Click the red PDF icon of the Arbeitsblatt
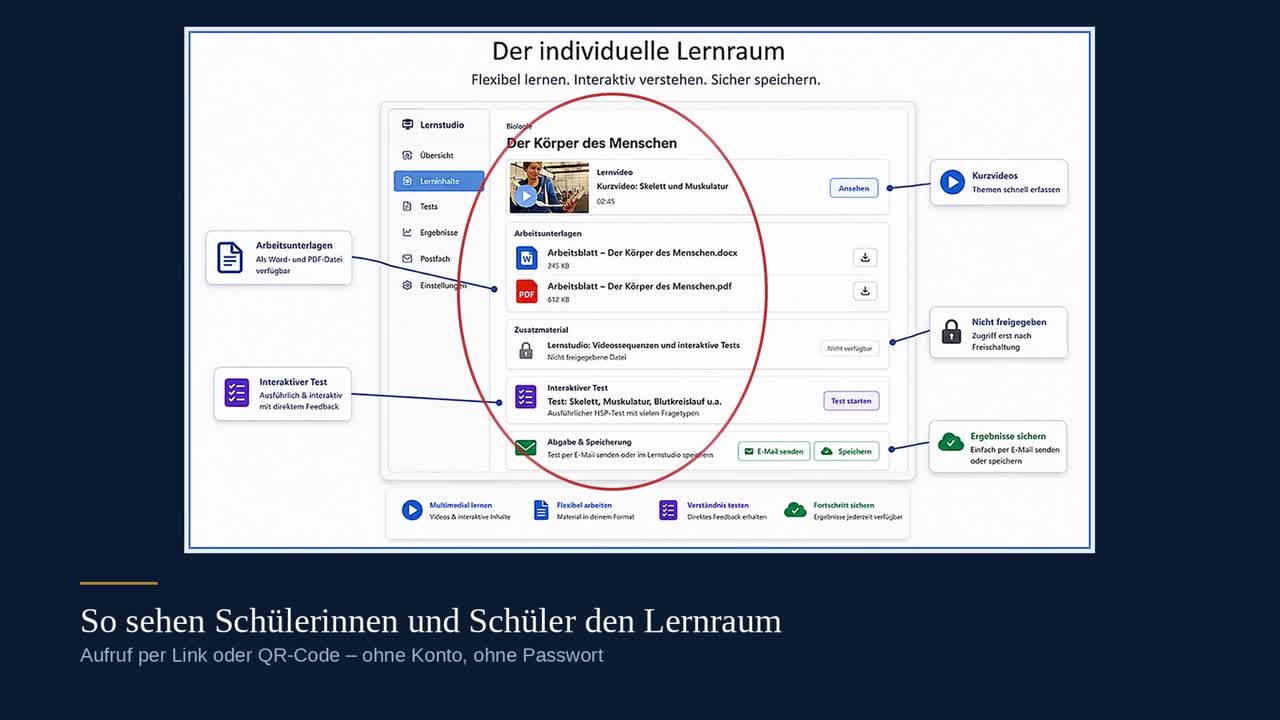 pyautogui.click(x=526, y=291)
